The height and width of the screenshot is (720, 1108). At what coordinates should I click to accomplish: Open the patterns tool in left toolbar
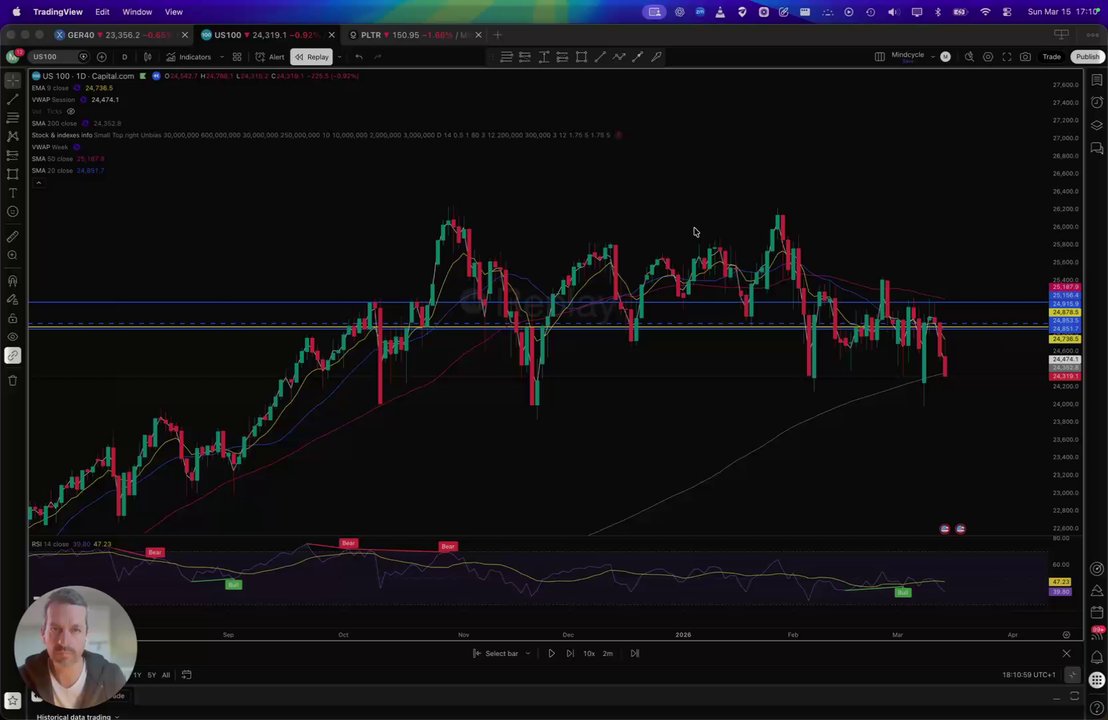(13, 136)
